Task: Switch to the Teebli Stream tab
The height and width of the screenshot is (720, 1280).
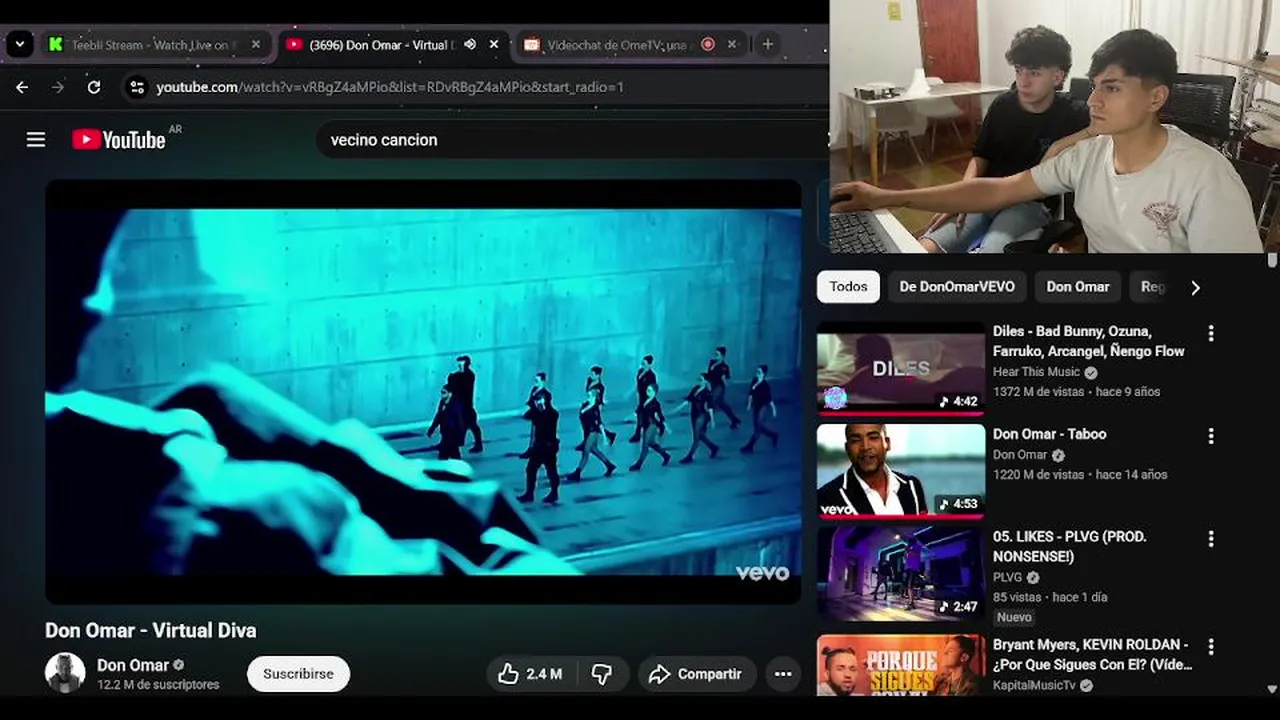Action: coord(154,45)
